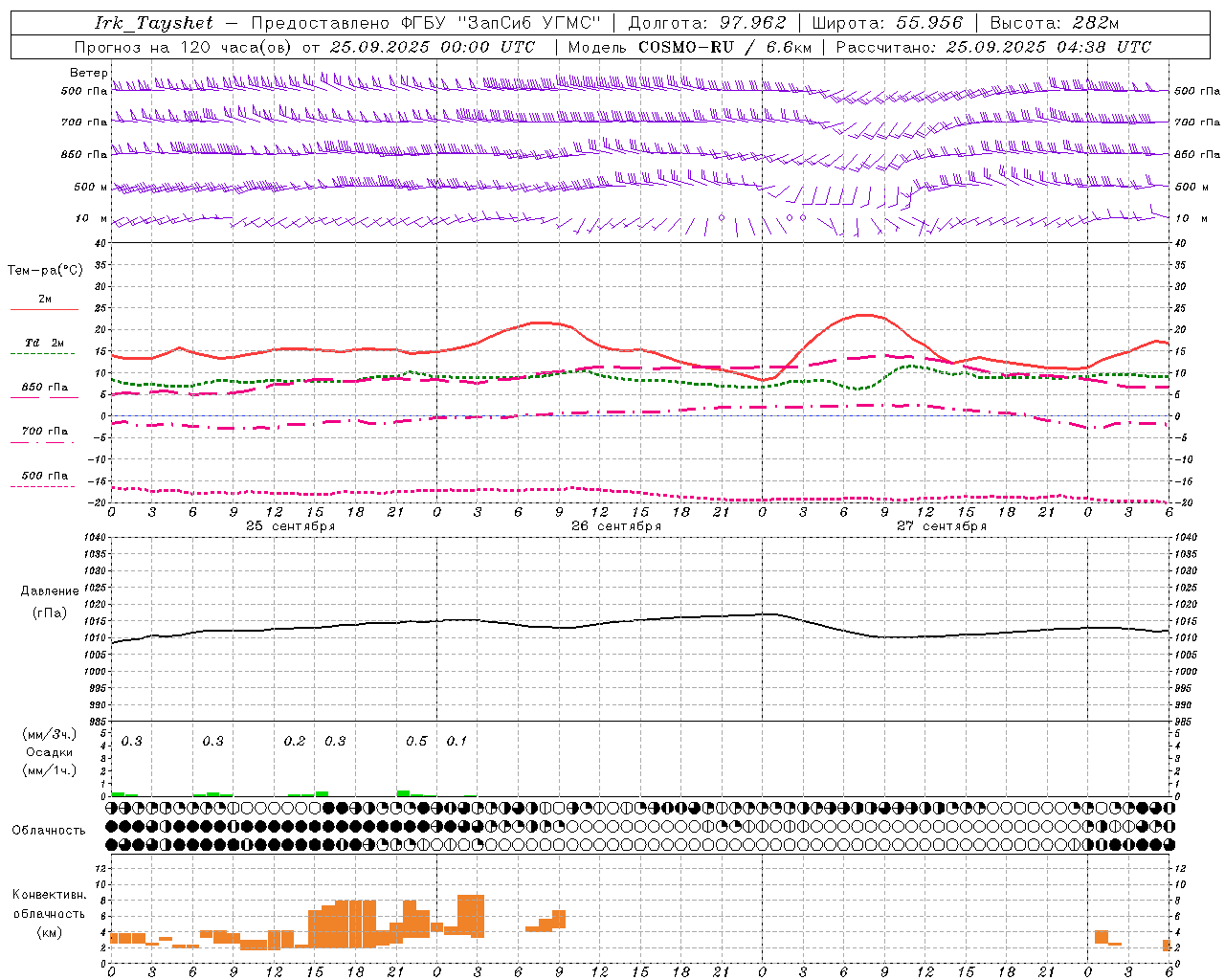Click the (мм/1ч.) precipitation unit label
This screenshot has height=980, width=1225.
[49, 770]
